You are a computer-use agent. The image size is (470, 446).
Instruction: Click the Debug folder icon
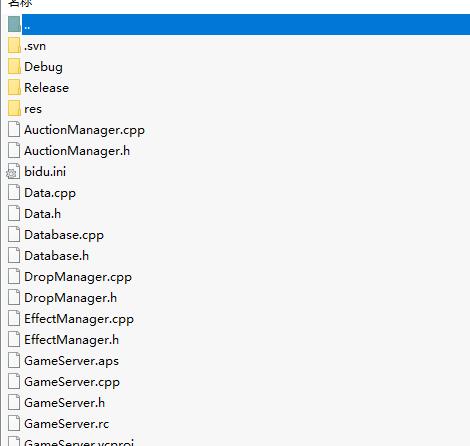click(14, 66)
